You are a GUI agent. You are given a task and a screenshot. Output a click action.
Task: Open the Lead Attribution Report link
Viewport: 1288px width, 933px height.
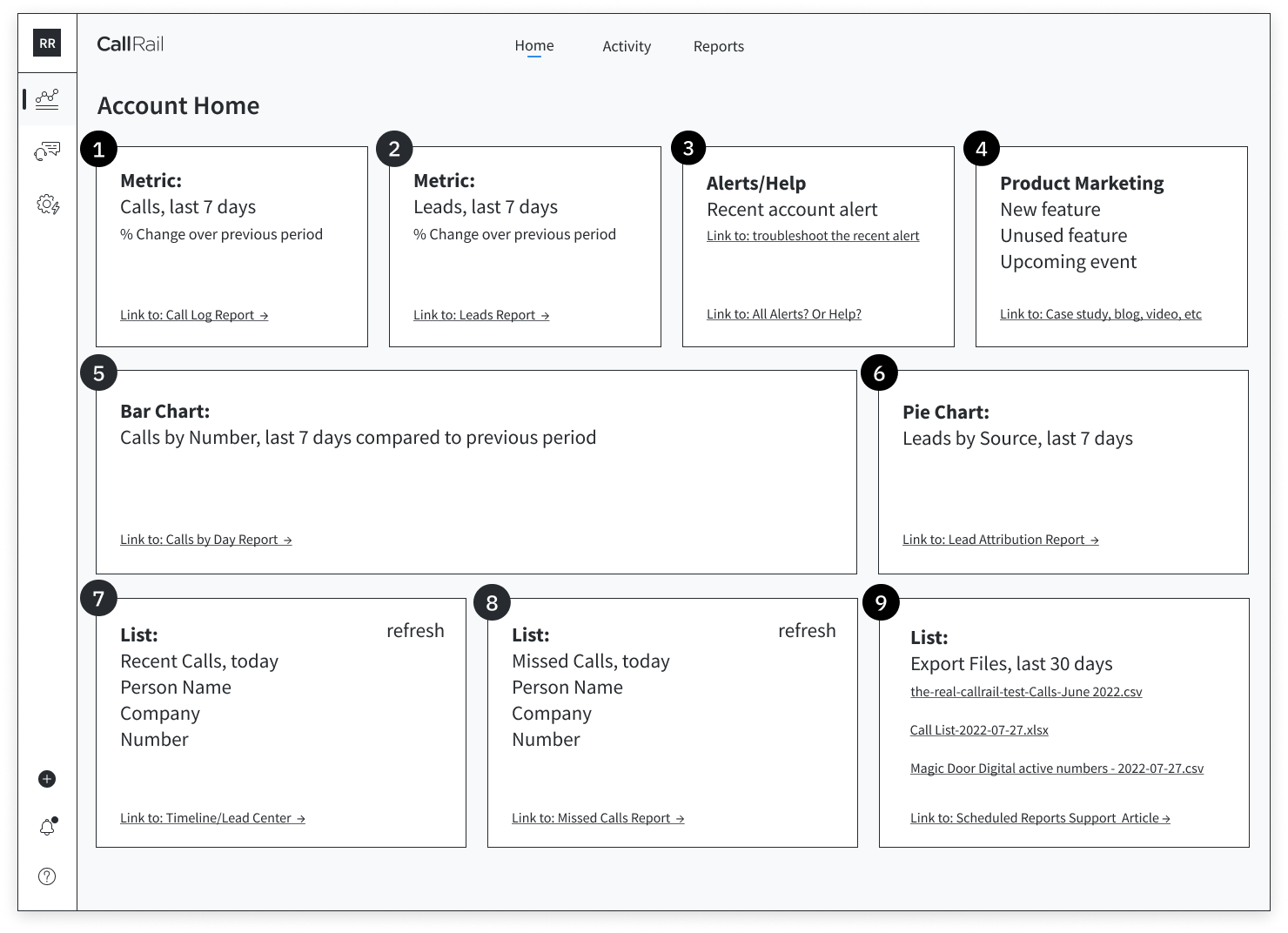(x=1001, y=540)
